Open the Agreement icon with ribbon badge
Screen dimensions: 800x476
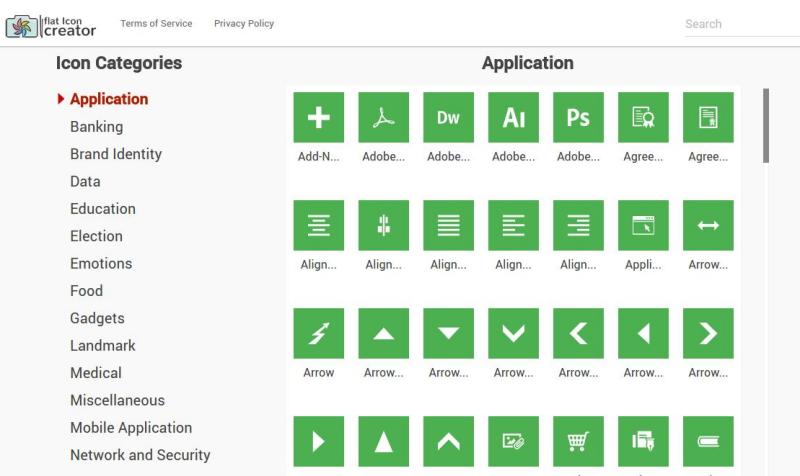pyautogui.click(x=643, y=117)
